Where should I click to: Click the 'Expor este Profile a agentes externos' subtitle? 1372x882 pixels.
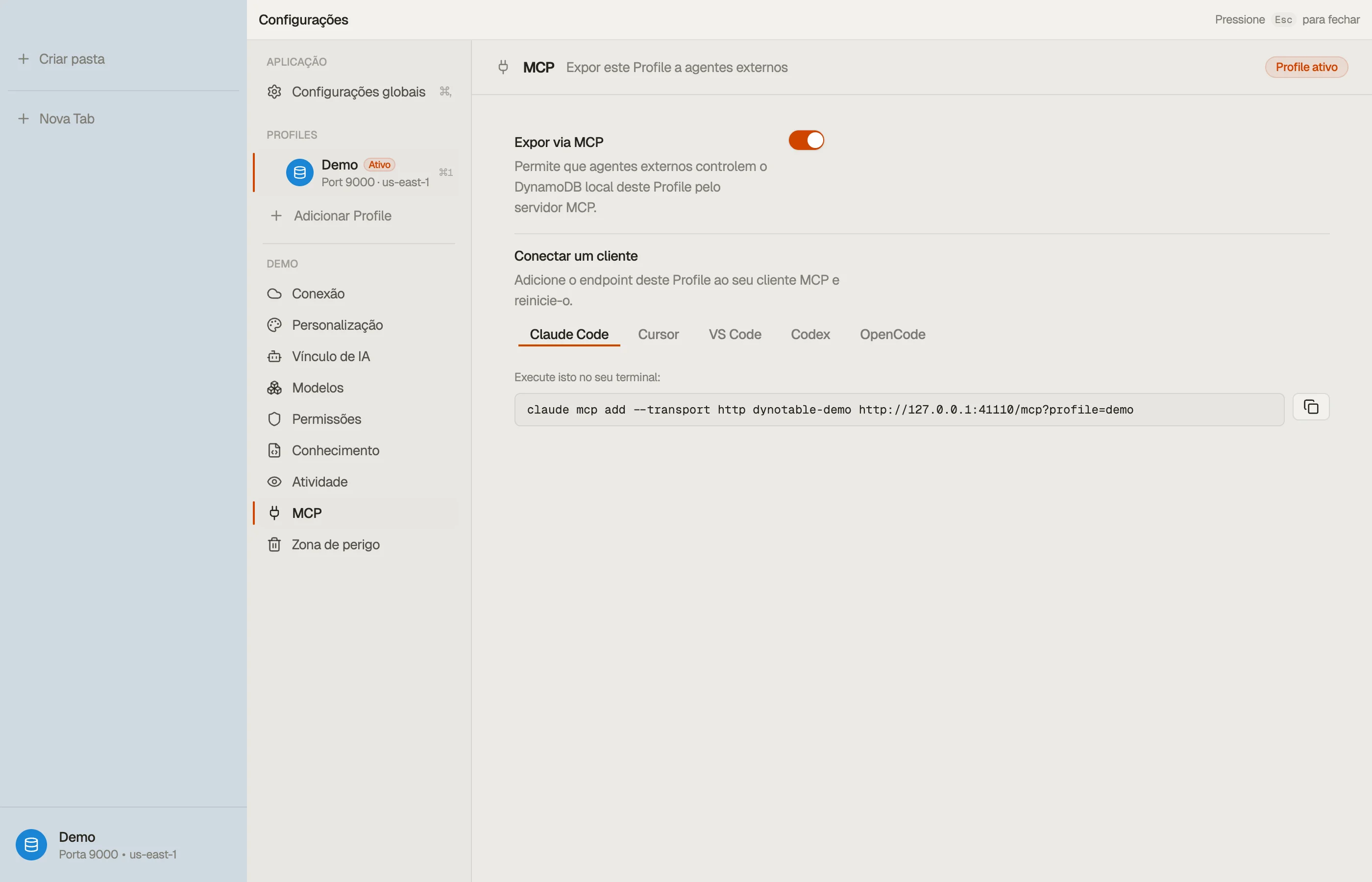(677, 67)
